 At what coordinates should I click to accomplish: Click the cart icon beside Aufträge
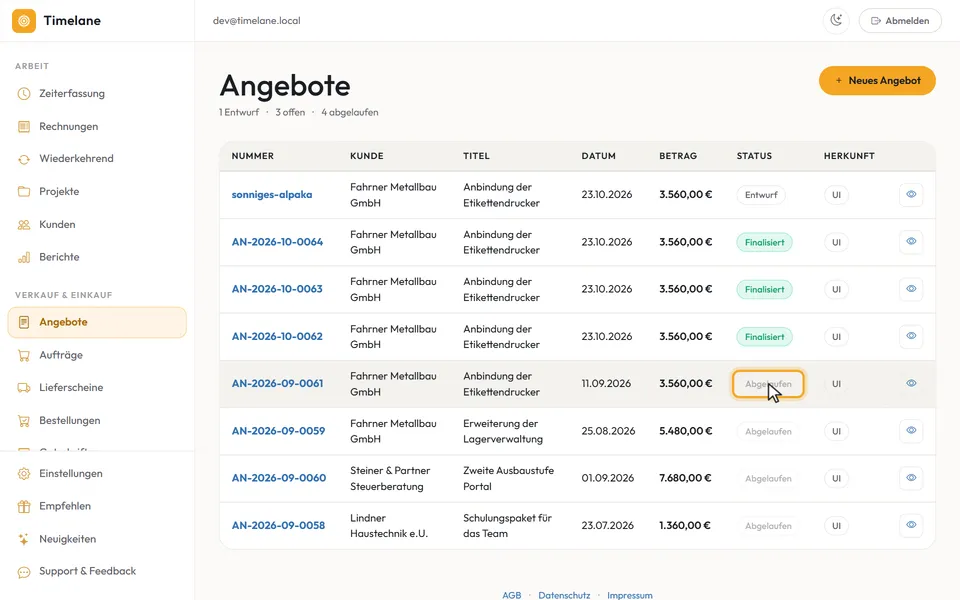click(x=24, y=355)
